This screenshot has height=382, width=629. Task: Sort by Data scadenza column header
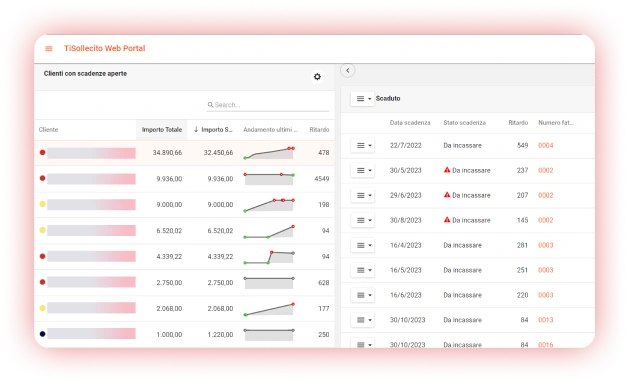point(410,122)
